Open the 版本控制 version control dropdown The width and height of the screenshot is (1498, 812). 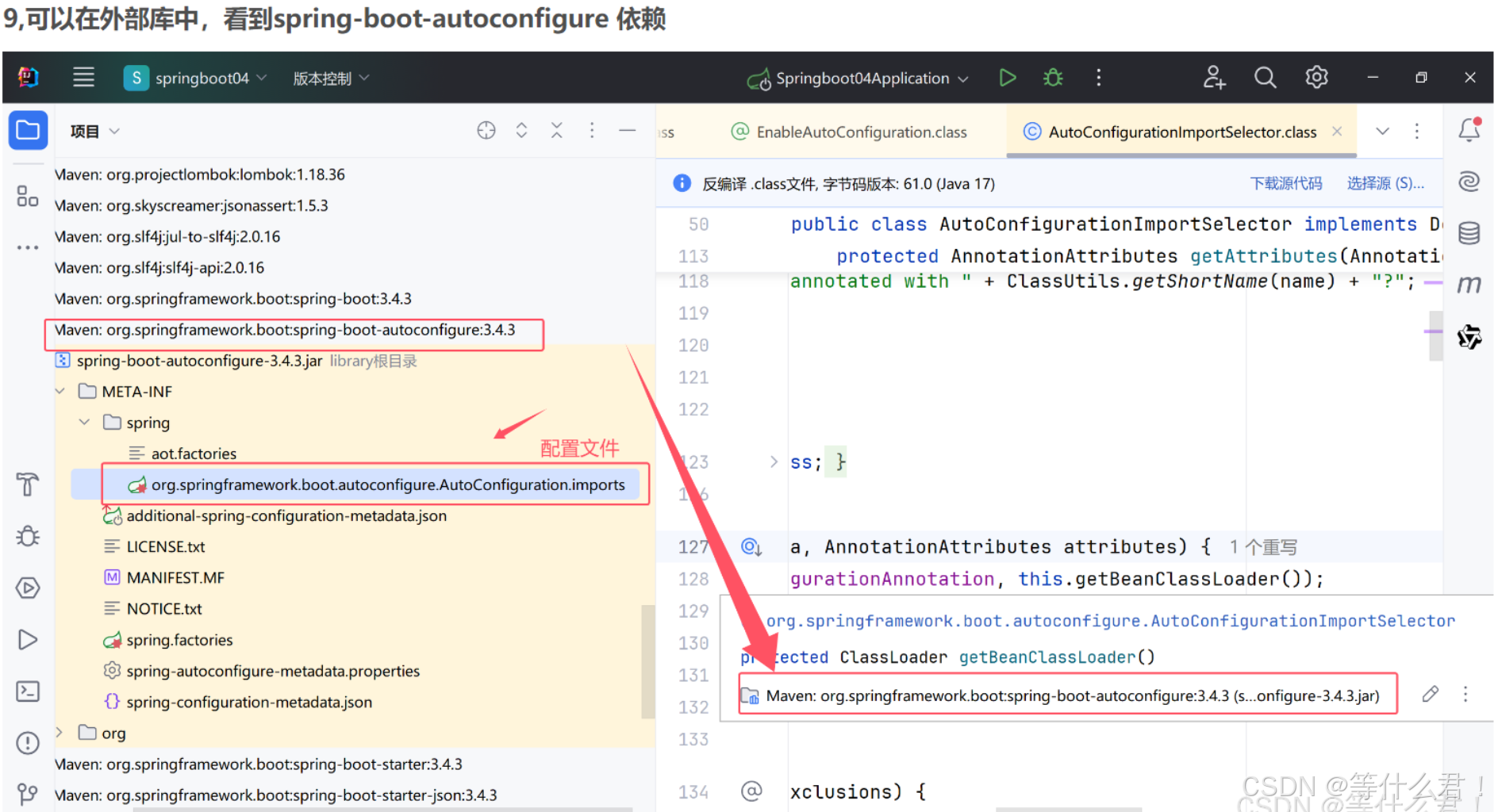(331, 79)
